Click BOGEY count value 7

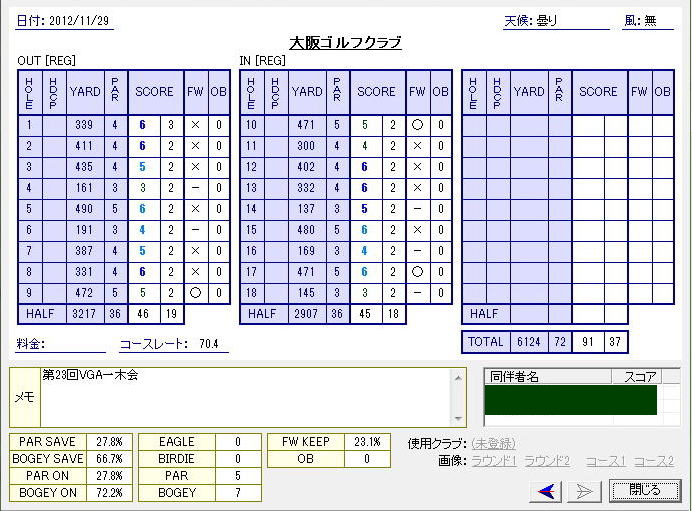coord(238,492)
